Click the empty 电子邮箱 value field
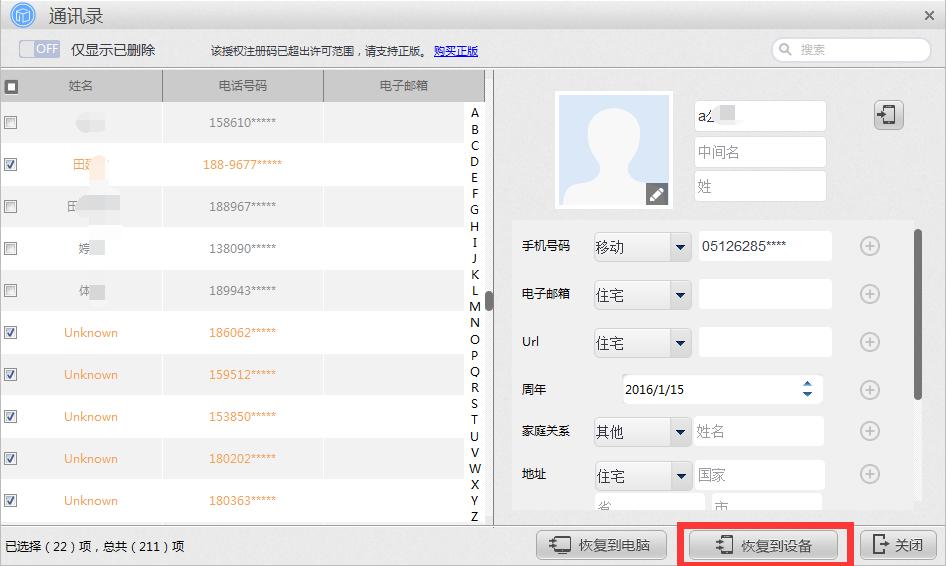 [x=765, y=294]
